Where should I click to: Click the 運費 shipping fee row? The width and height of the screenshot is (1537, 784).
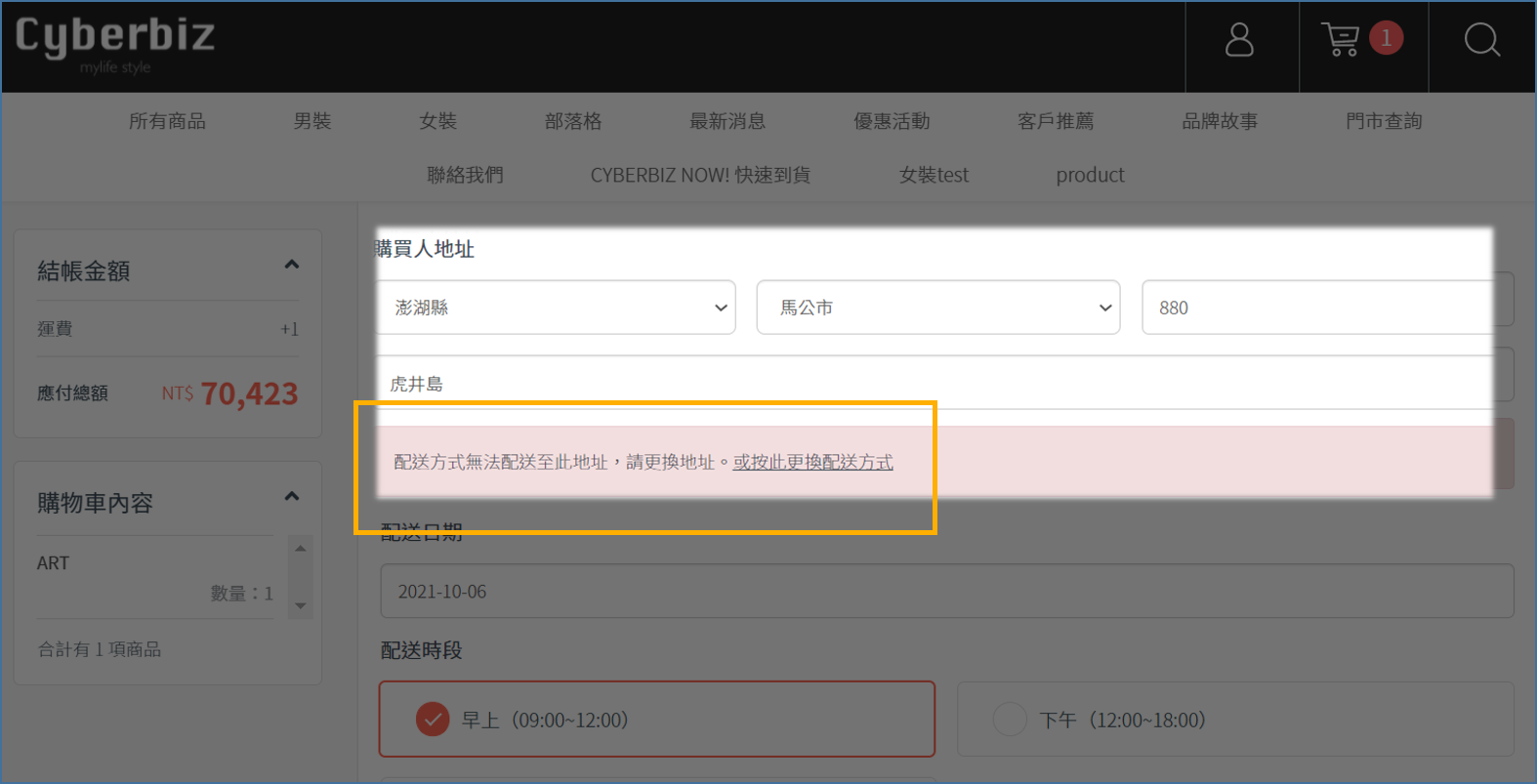[168, 329]
